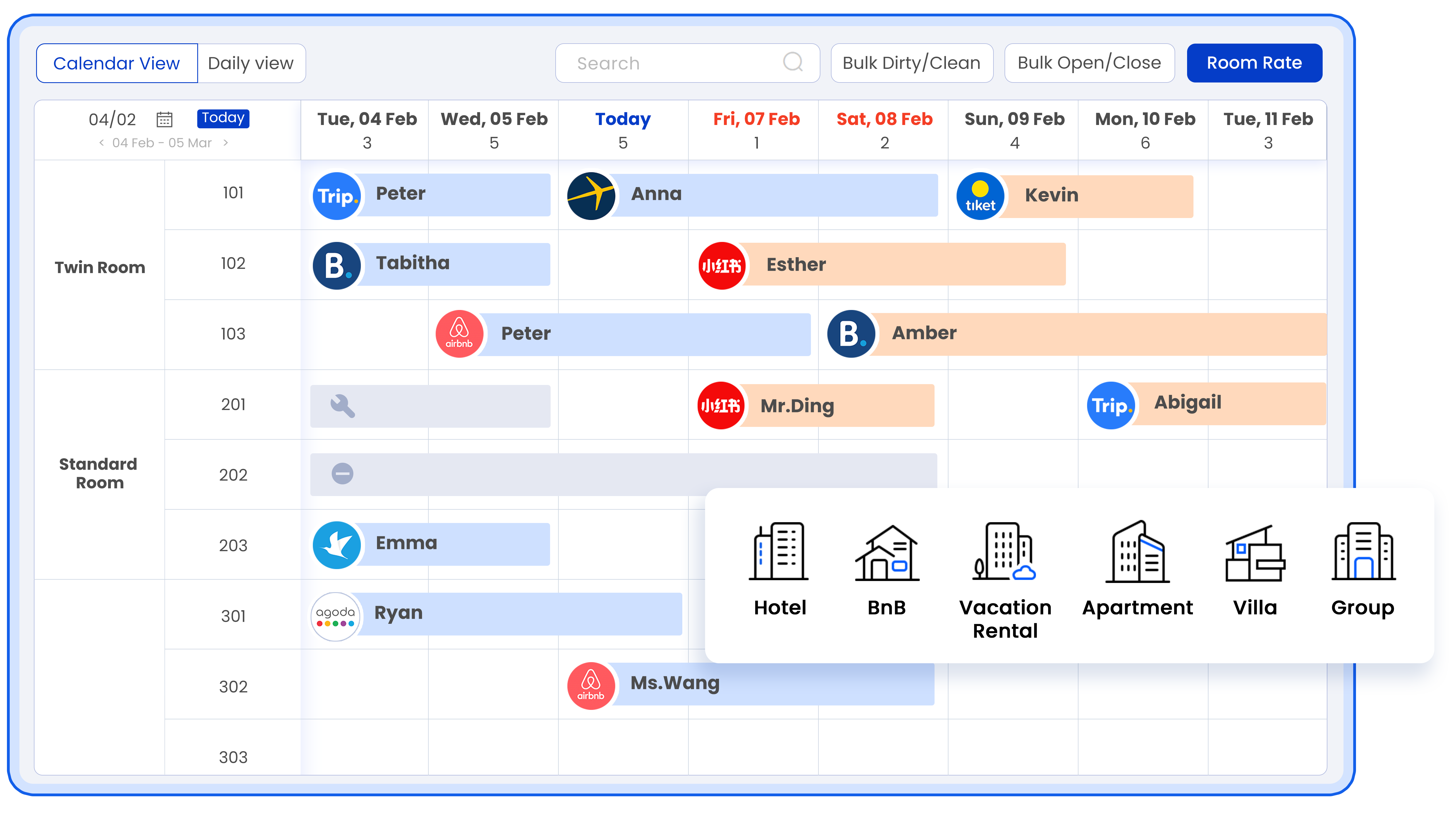Viewport: 1456px width, 816px height.
Task: Click room number 301
Action: coord(233,617)
